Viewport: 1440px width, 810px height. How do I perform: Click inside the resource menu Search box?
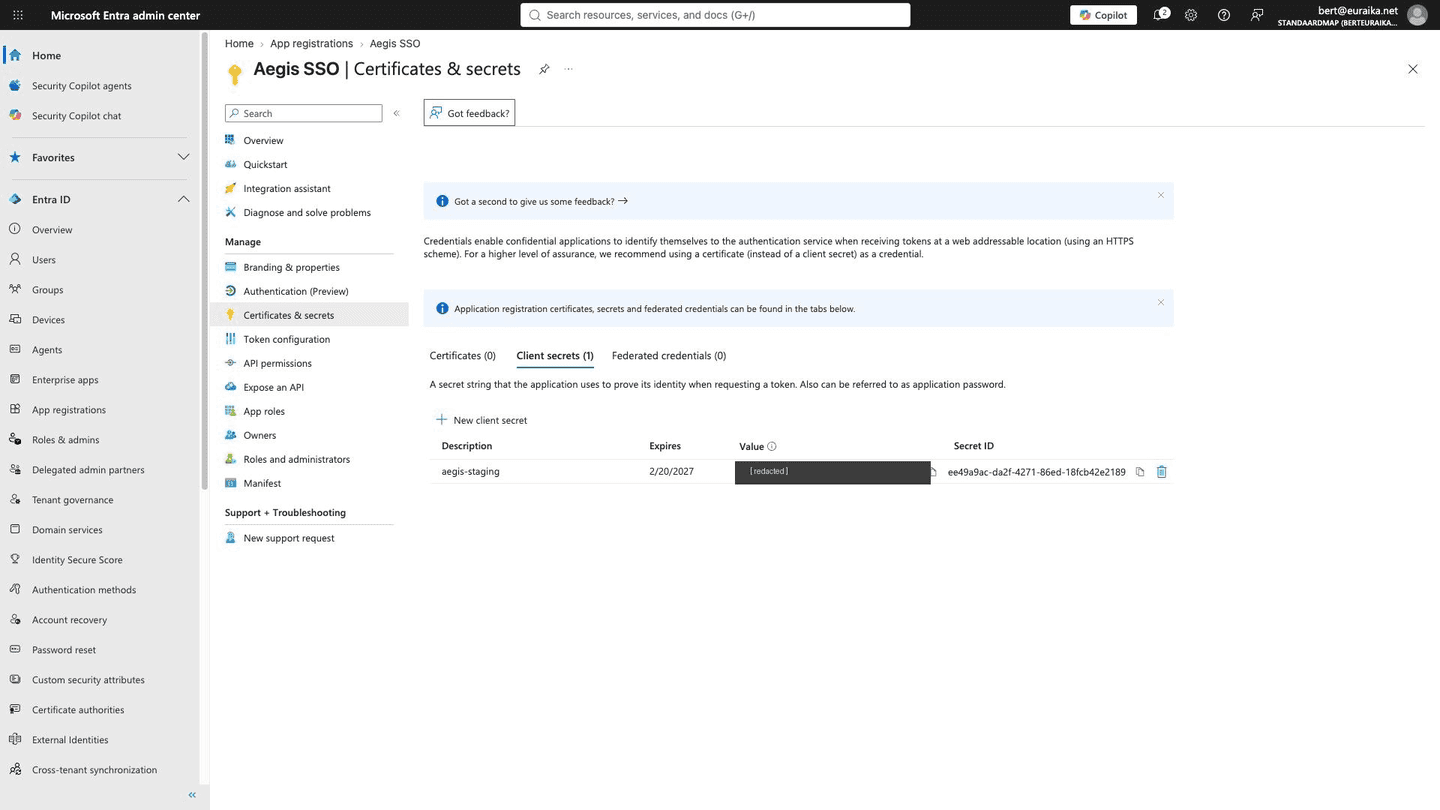tap(304, 113)
